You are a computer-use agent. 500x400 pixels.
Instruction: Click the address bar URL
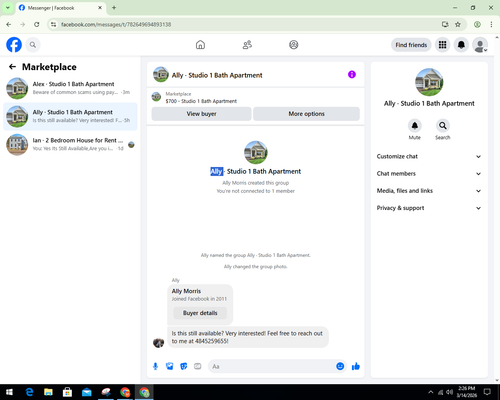coord(116,24)
